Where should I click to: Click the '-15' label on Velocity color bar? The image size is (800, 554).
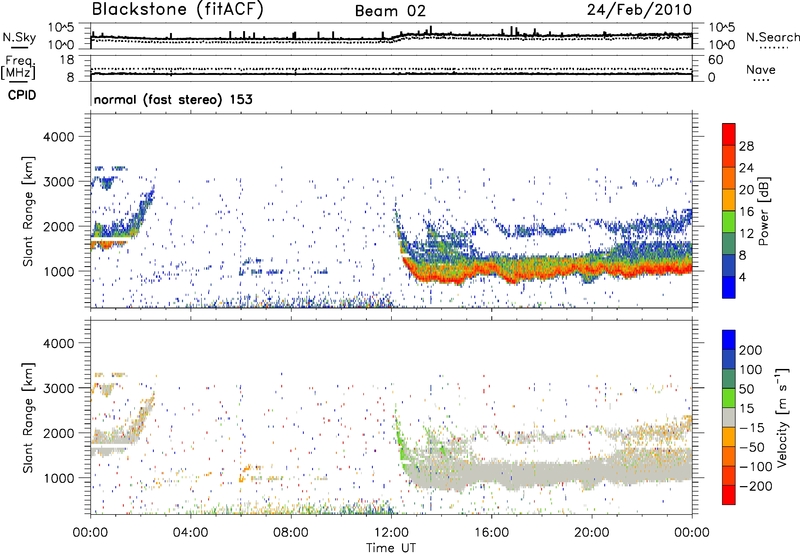tap(751, 428)
